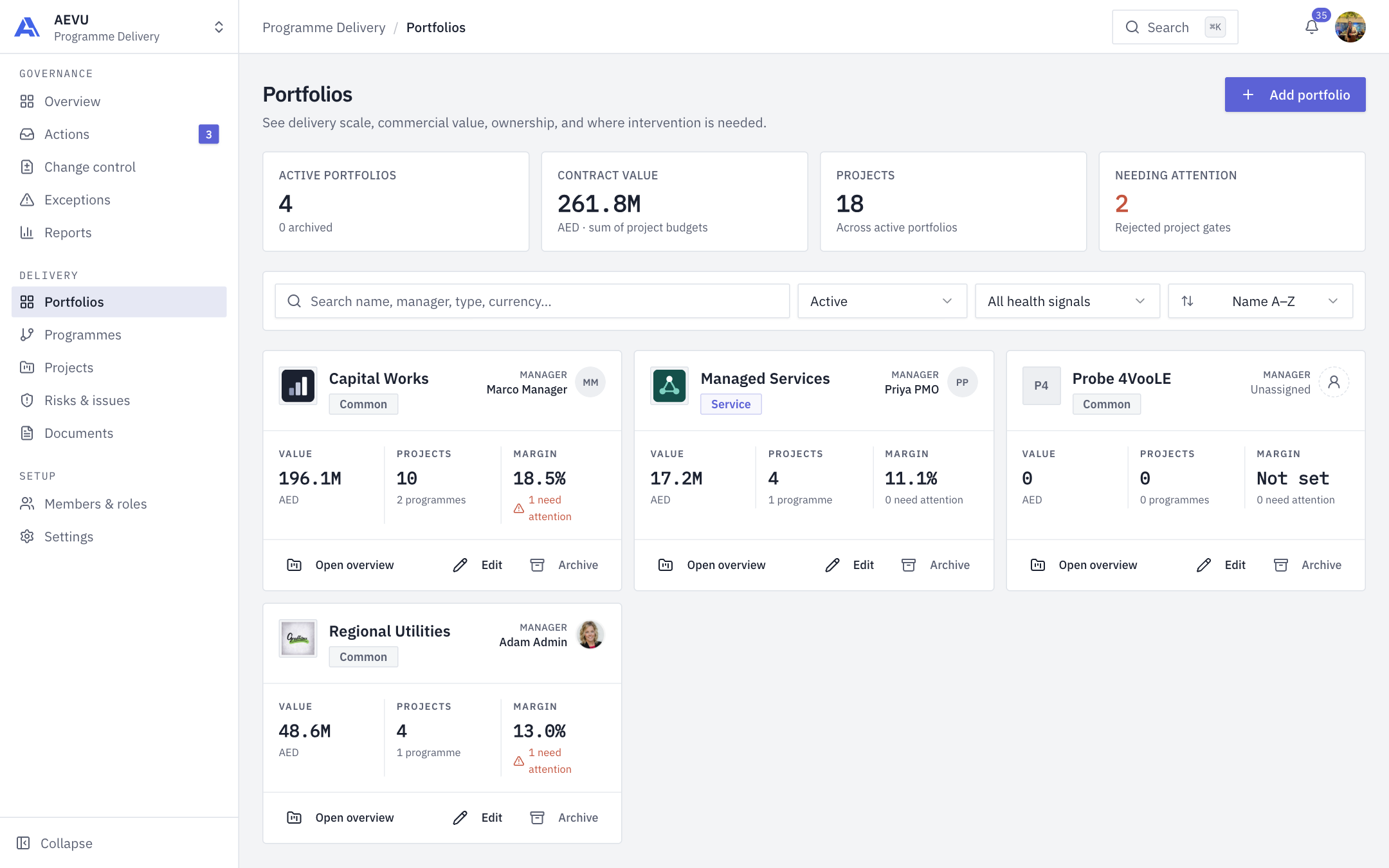Click the Service tag on Managed Services
1389x868 pixels.
[731, 404]
